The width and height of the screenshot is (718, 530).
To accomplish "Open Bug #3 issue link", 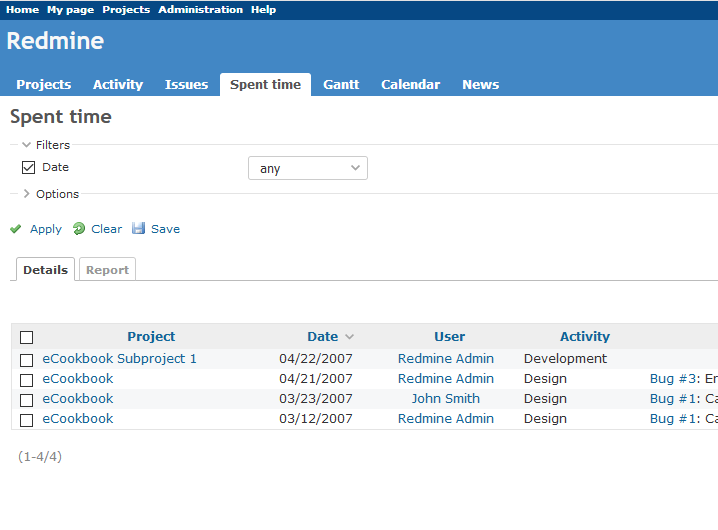I will click(674, 379).
